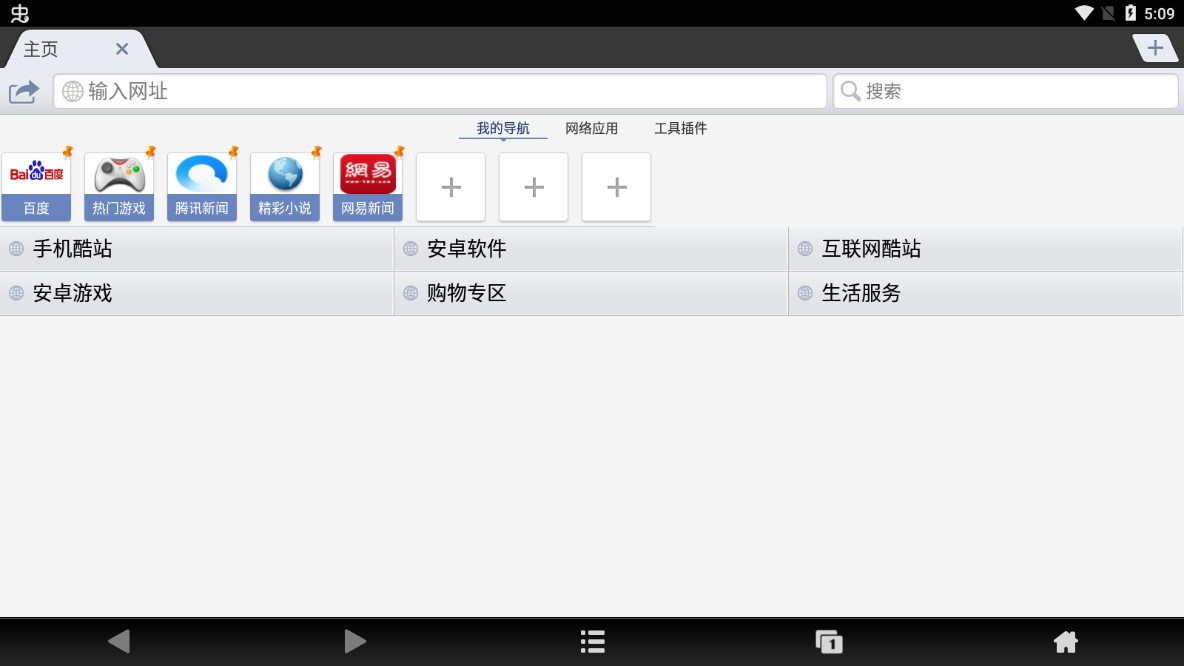
Task: Open the 网易新闻 shortcut tile
Action: pyautogui.click(x=368, y=187)
